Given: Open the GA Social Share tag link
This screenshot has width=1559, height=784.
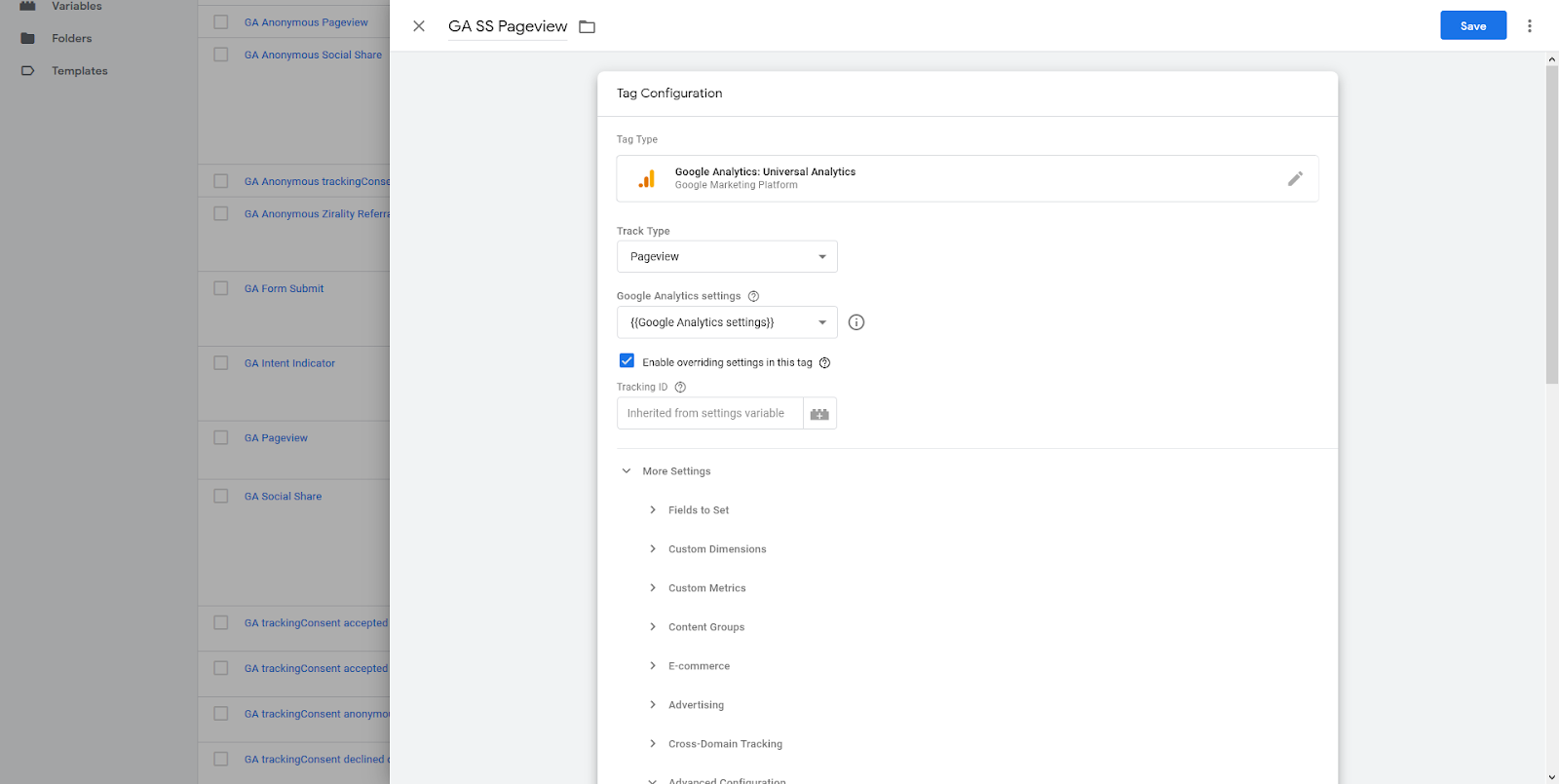Looking at the screenshot, I should click(283, 497).
